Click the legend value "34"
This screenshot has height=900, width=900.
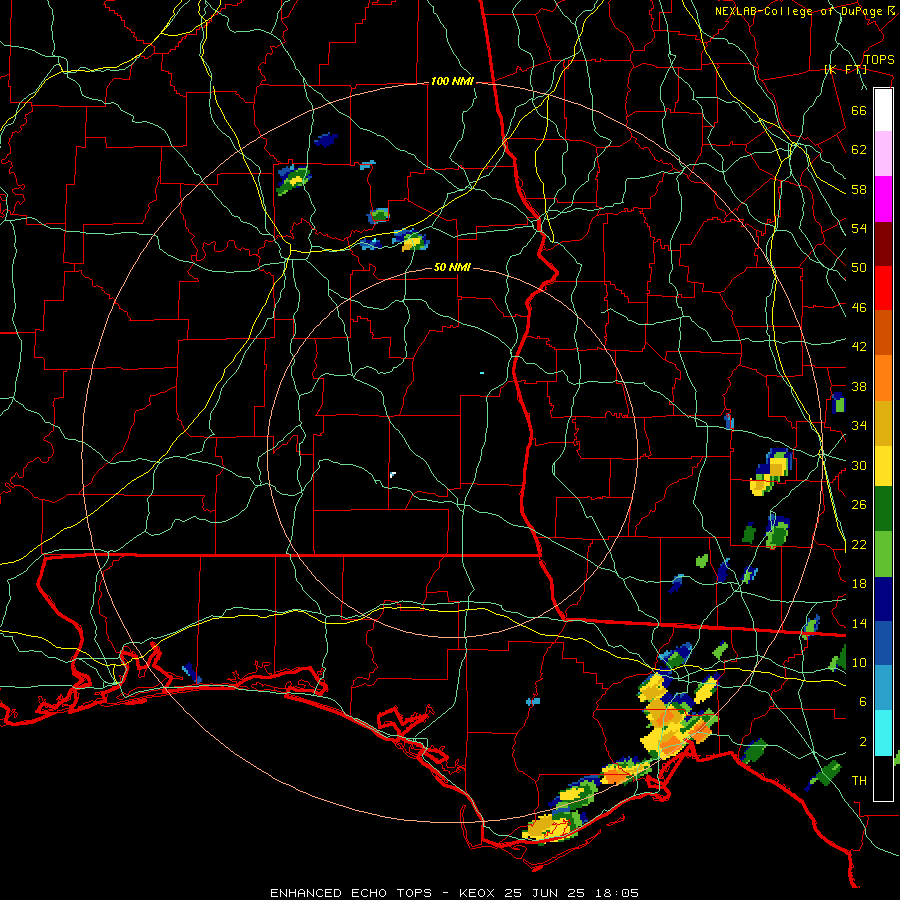[859, 426]
